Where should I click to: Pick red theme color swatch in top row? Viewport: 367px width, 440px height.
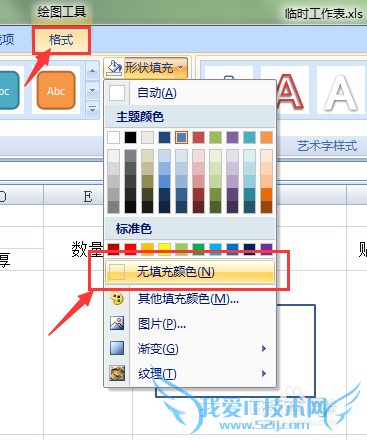(198, 137)
